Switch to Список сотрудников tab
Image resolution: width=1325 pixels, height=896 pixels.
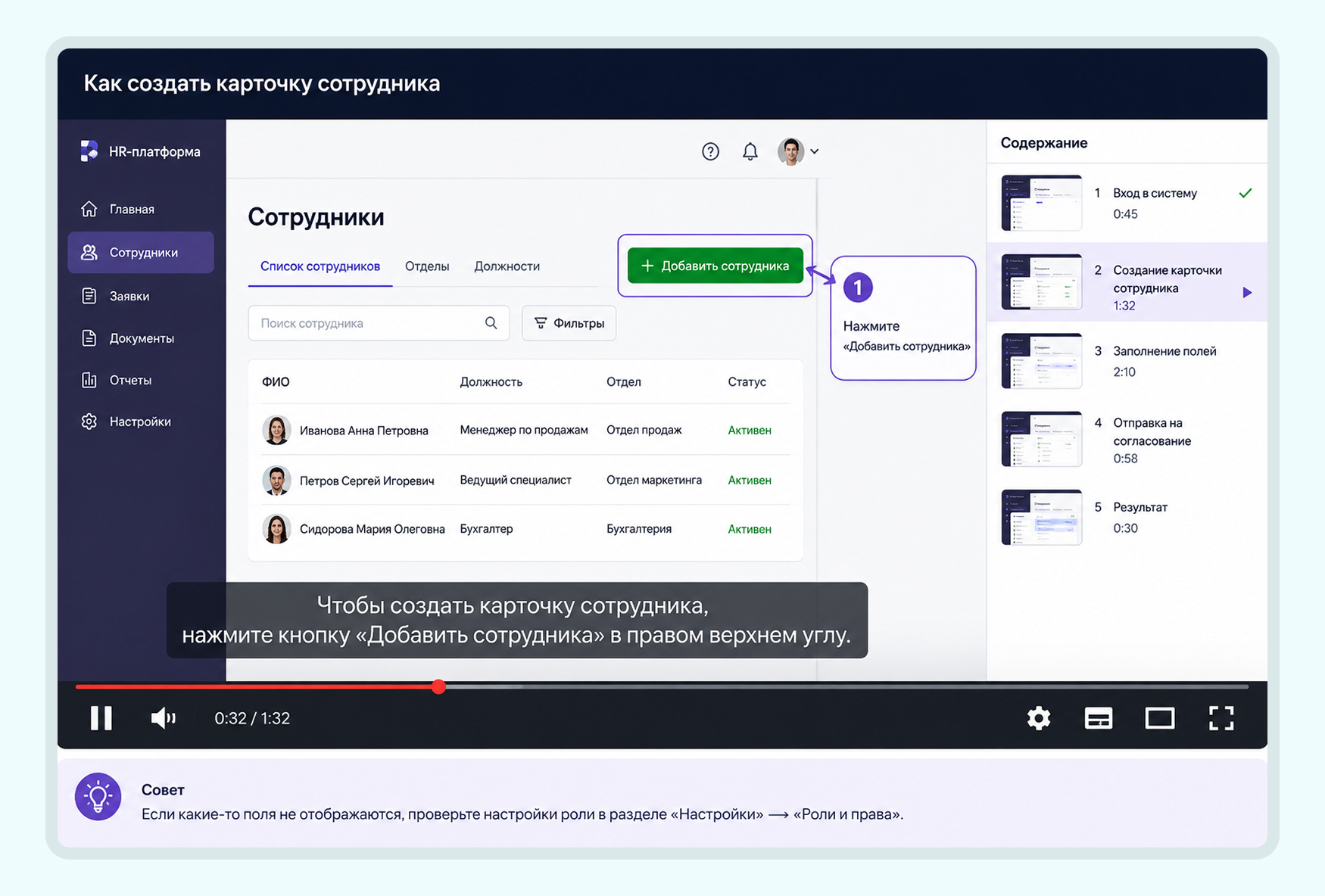coord(320,266)
